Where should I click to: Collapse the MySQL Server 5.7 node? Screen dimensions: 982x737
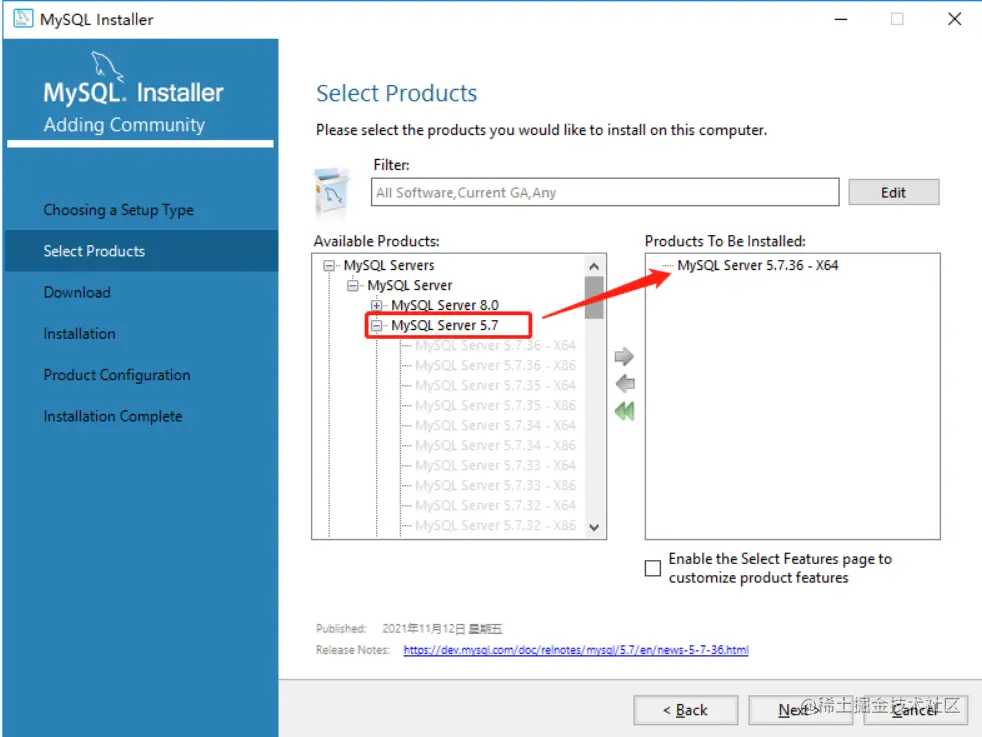point(376,326)
